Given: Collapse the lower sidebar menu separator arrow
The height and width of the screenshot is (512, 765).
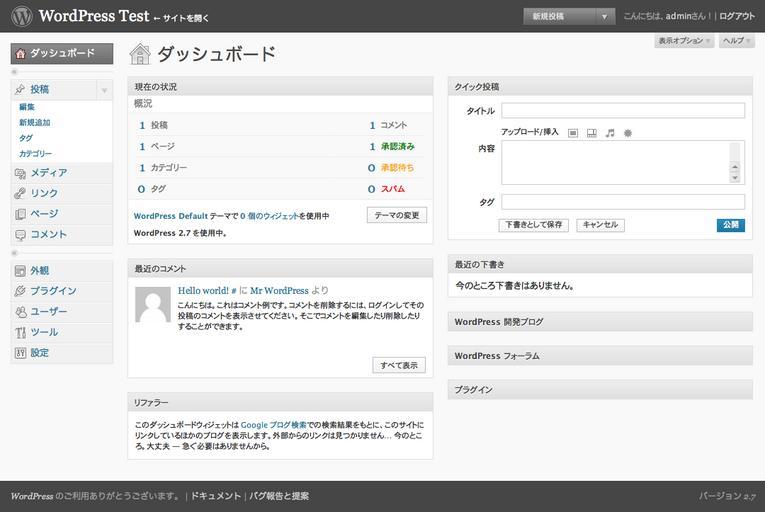Looking at the screenshot, I should [x=14, y=253].
